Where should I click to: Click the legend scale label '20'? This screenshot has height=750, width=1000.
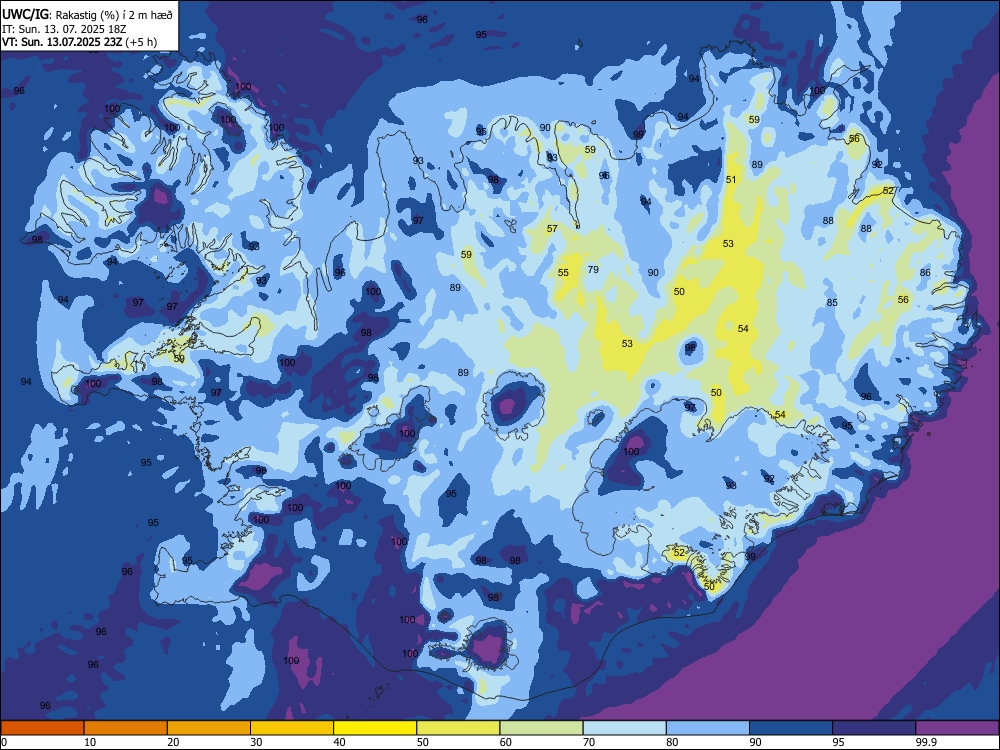pyautogui.click(x=173, y=742)
